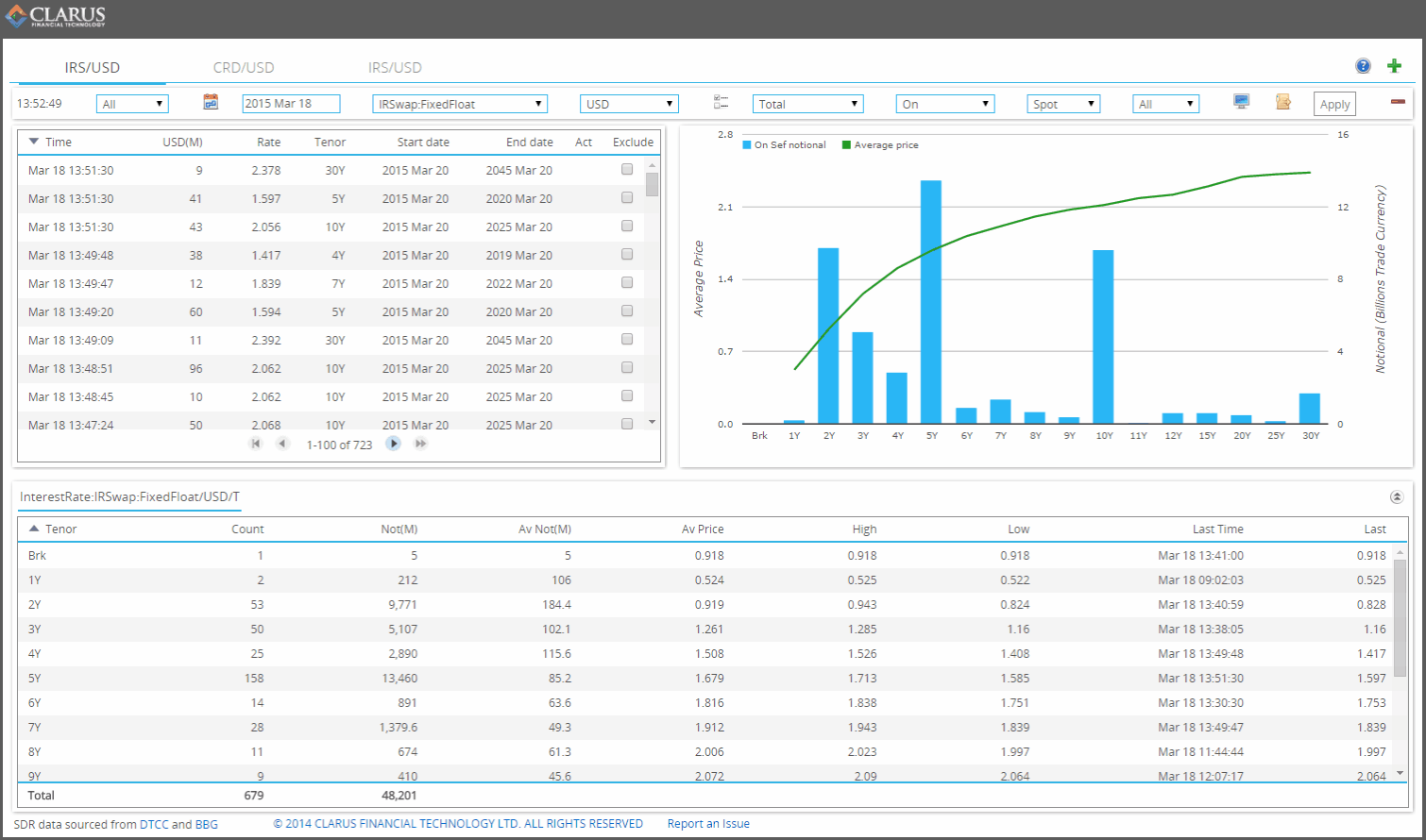
Task: Click the 5Y bar in chart
Action: tap(931, 302)
